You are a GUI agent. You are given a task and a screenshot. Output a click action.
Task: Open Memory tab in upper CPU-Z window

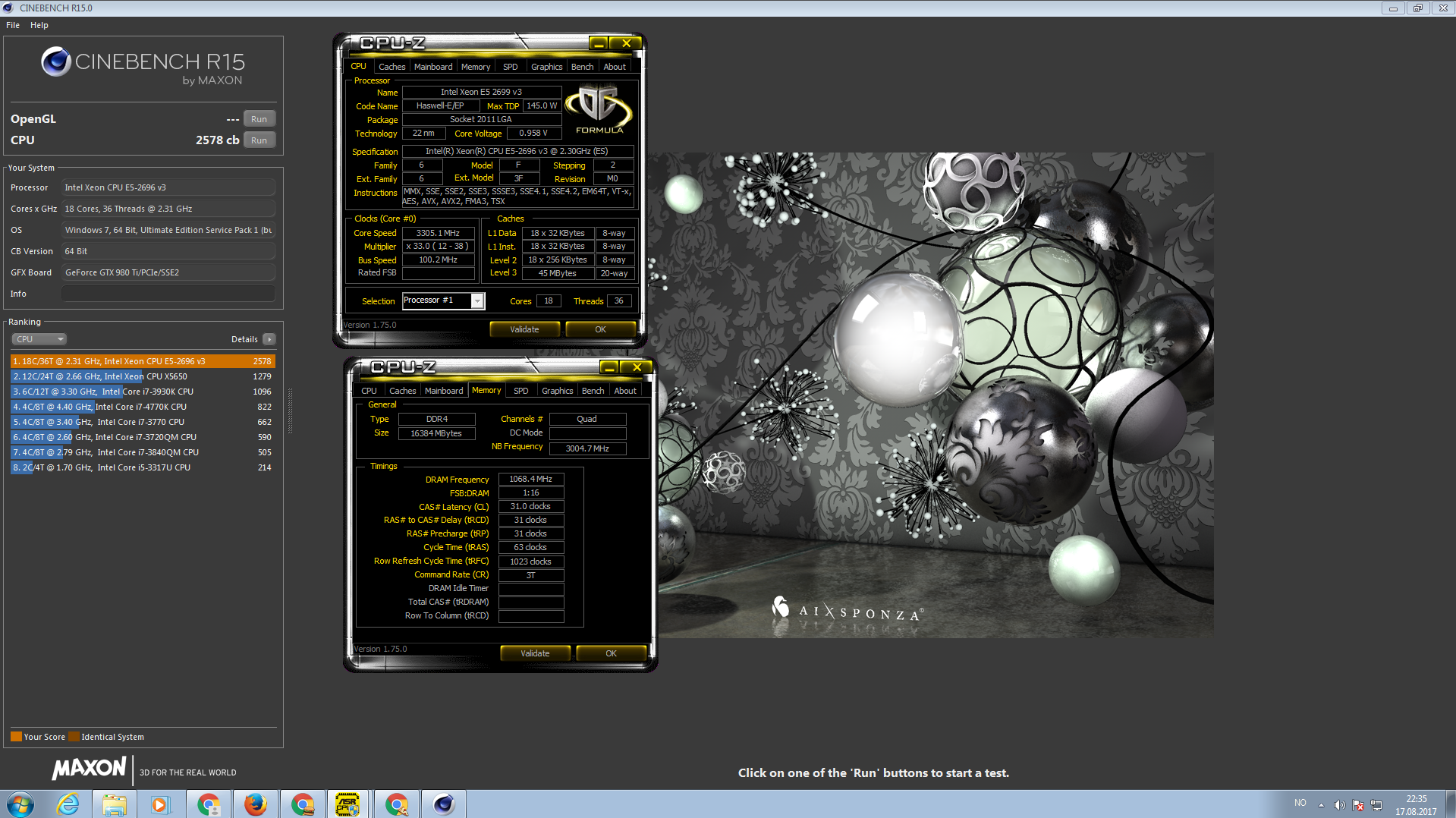(x=476, y=67)
